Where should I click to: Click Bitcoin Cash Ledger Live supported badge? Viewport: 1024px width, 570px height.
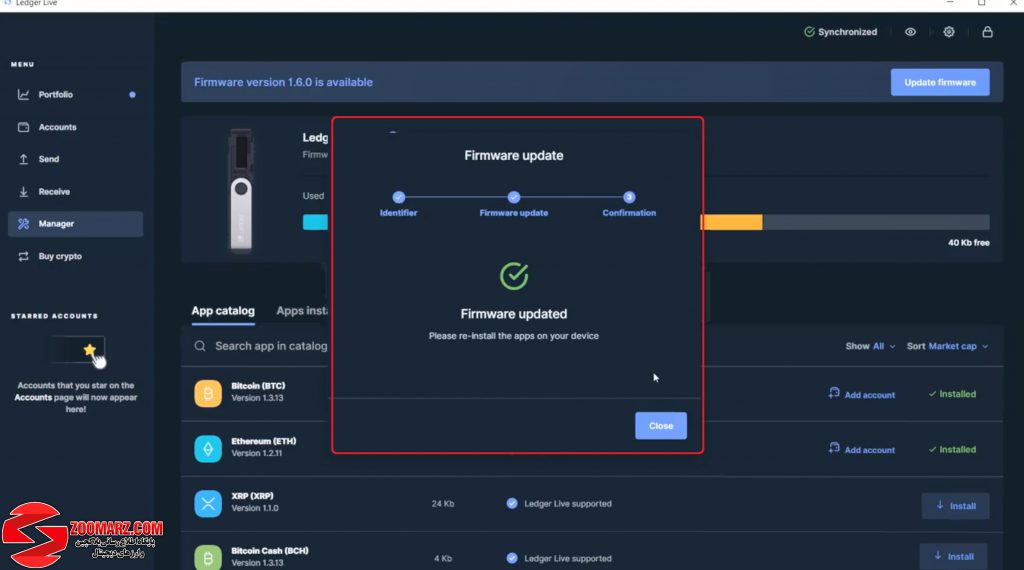pos(559,558)
